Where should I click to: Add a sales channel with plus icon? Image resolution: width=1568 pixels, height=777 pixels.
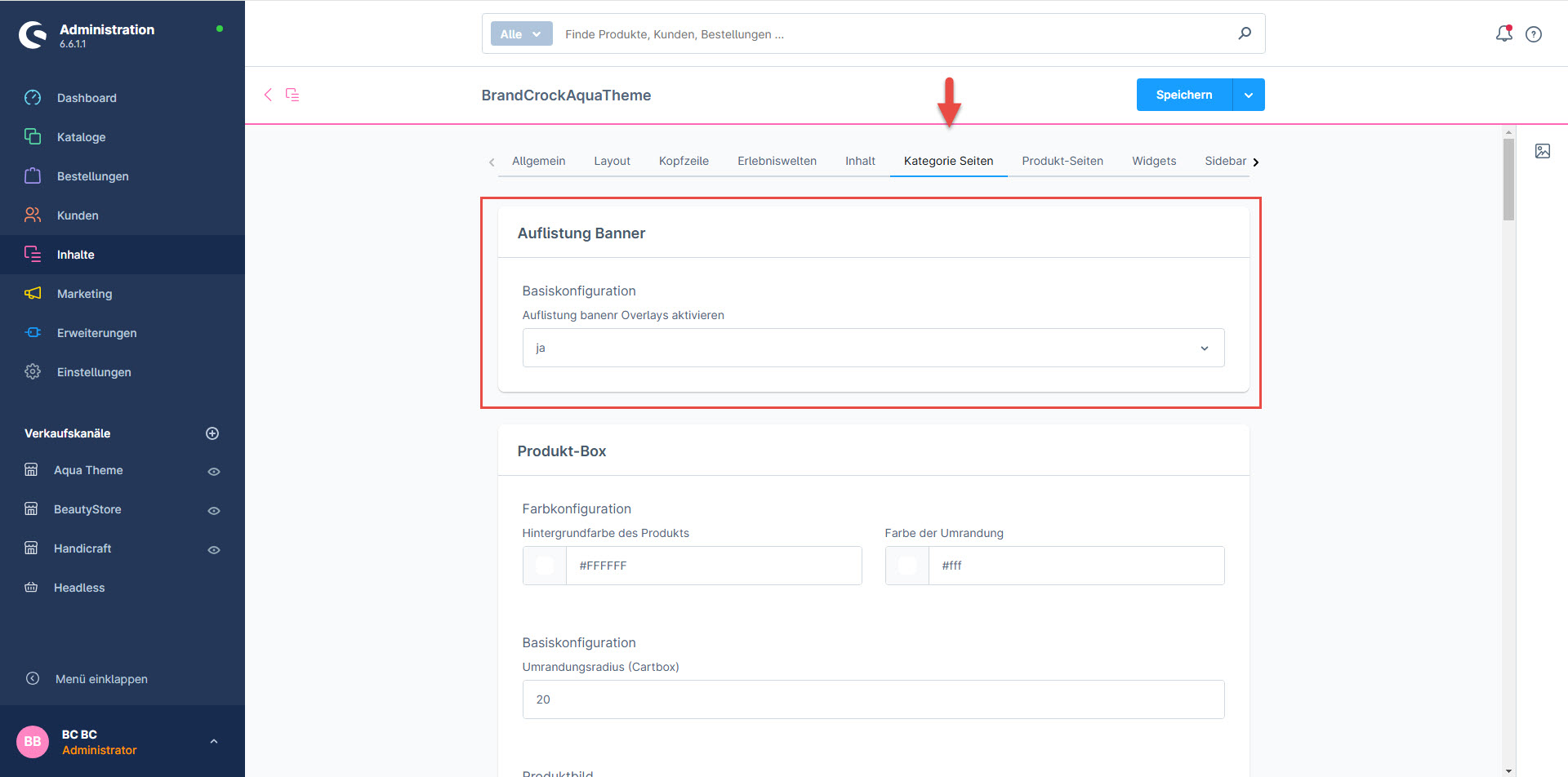point(212,433)
